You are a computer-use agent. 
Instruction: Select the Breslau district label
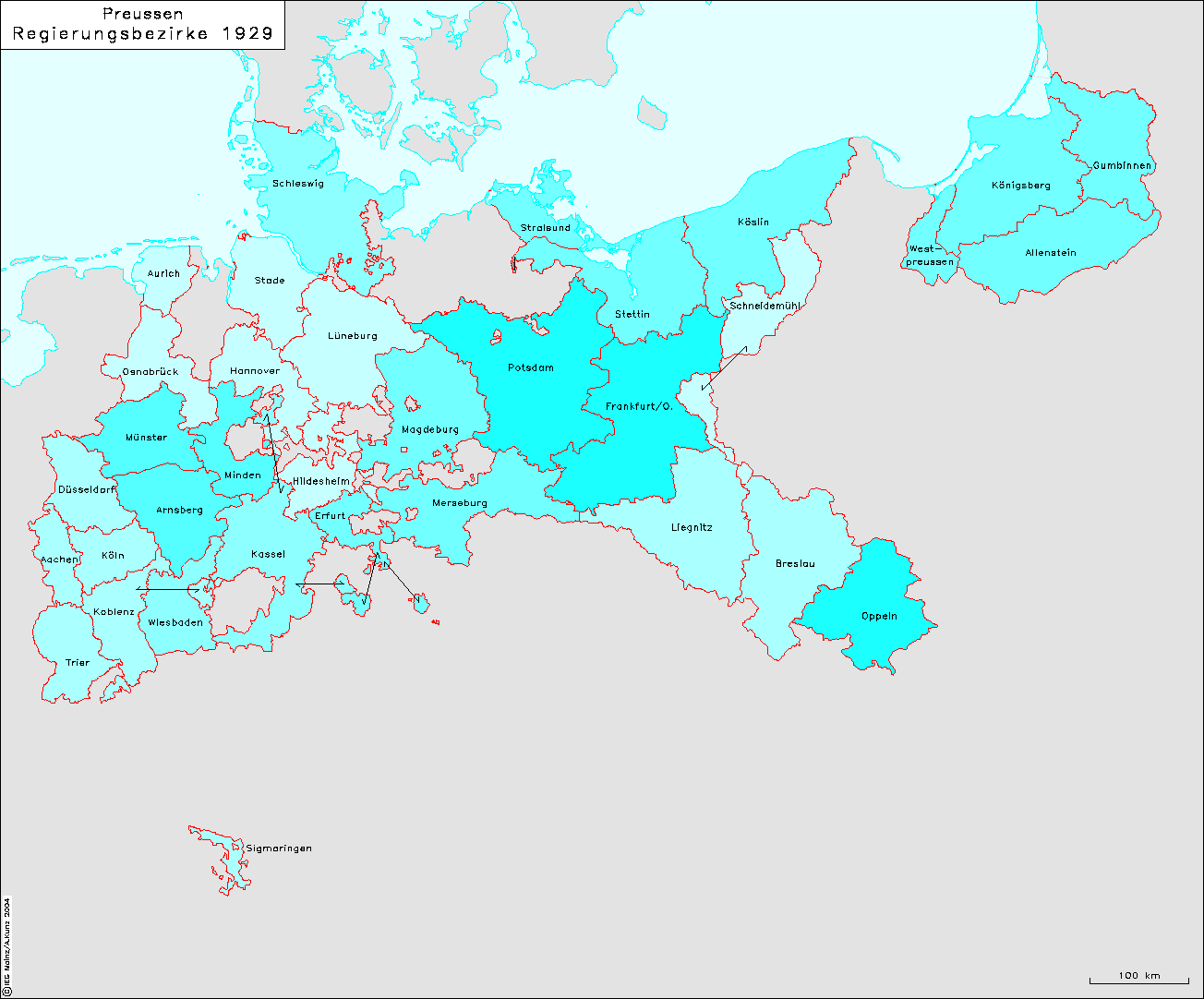point(795,564)
